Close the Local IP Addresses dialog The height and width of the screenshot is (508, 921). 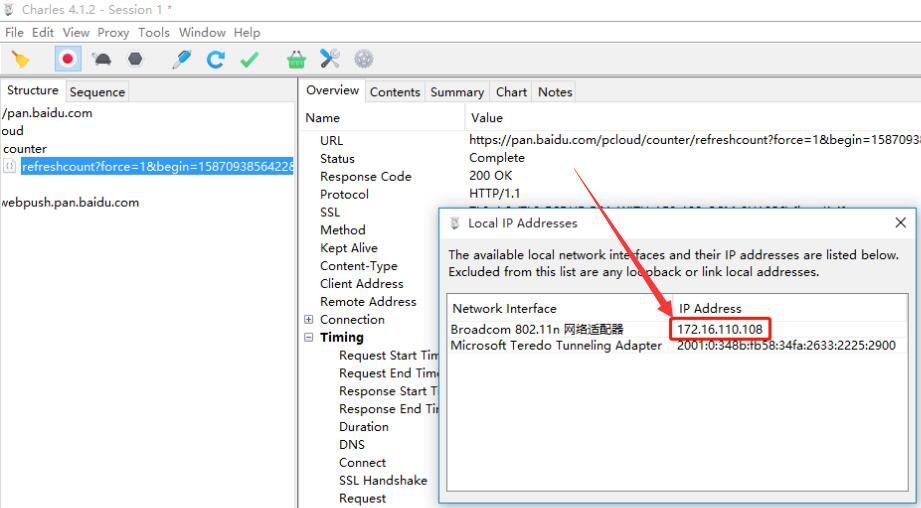coord(900,223)
